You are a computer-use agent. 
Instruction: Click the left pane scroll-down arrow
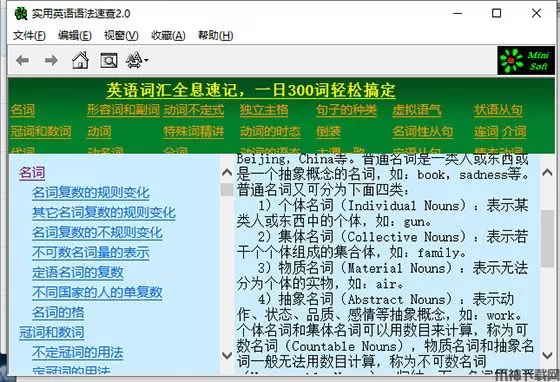coord(227,355)
